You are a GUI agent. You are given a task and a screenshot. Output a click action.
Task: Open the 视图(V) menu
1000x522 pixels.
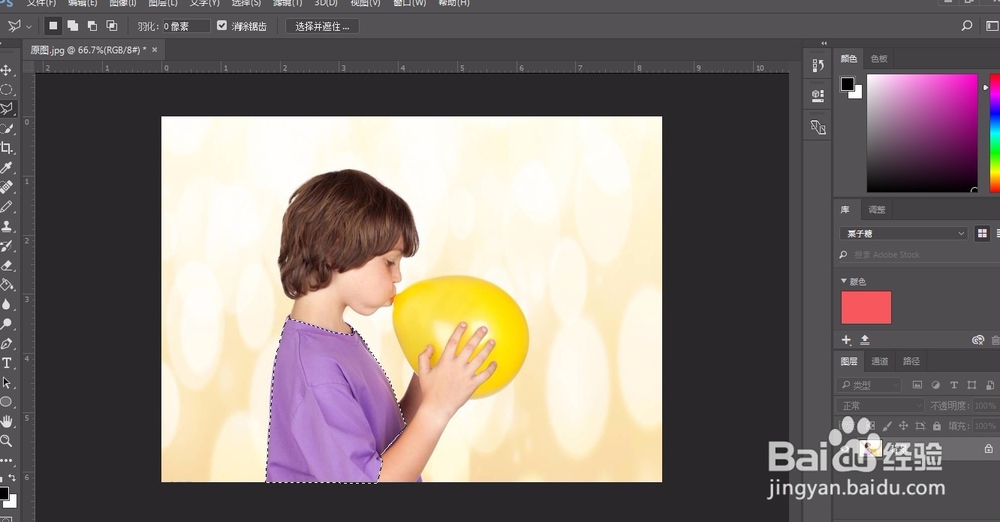365,3
